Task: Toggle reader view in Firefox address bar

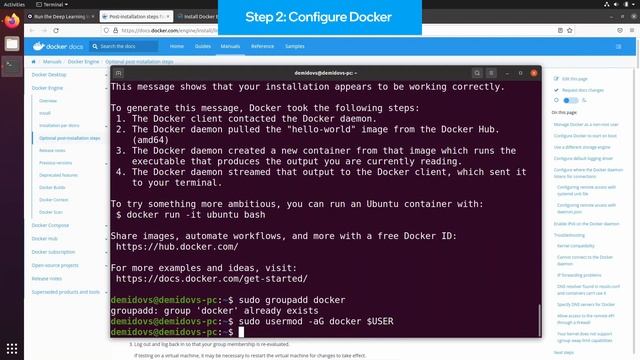Action: pyautogui.click(x=560, y=30)
